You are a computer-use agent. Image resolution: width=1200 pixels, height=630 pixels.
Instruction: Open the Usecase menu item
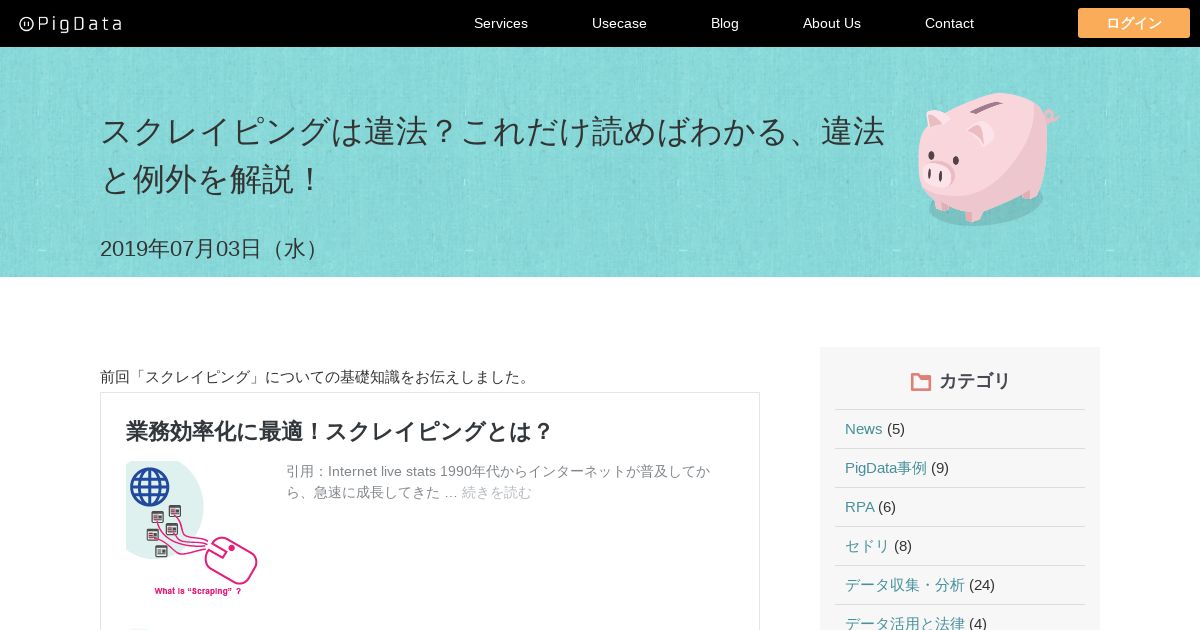tap(619, 23)
